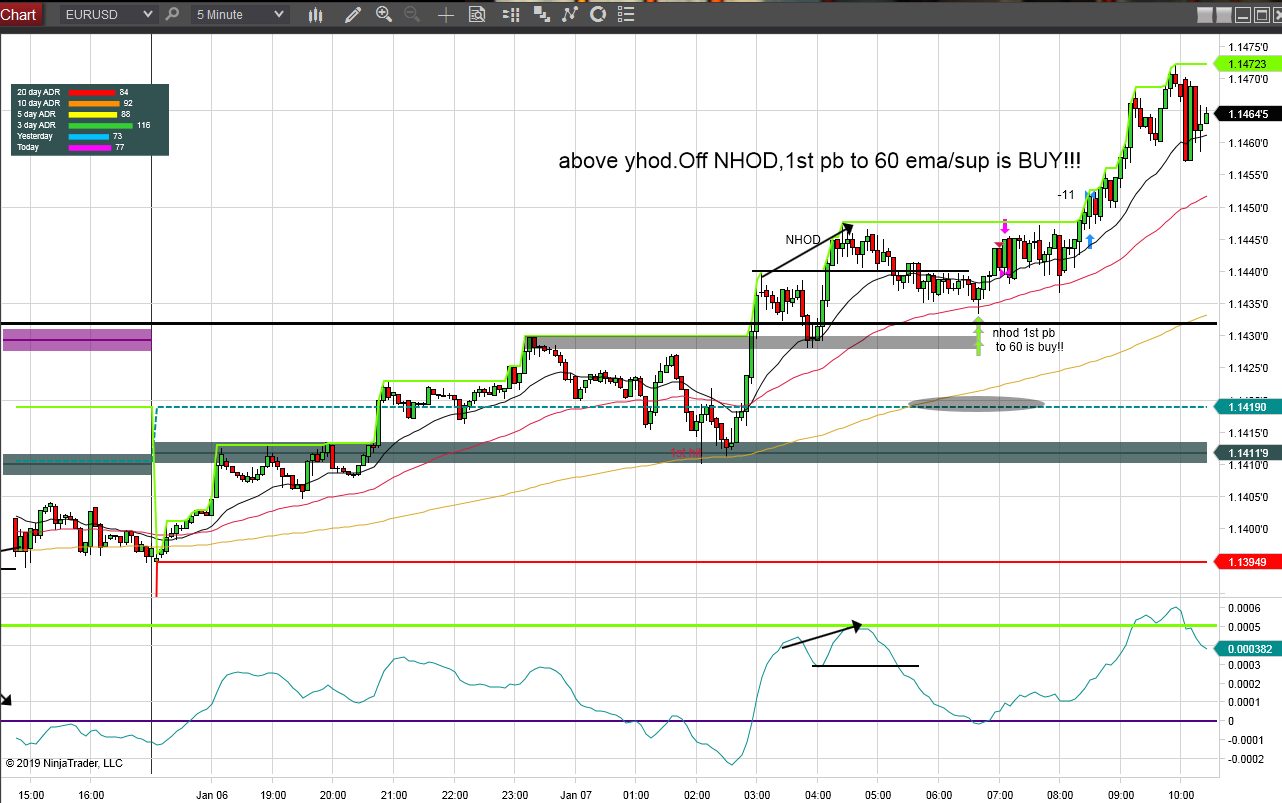Screen dimensions: 1282x803
Task: Click the zoom in magnifier icon
Action: (384, 15)
